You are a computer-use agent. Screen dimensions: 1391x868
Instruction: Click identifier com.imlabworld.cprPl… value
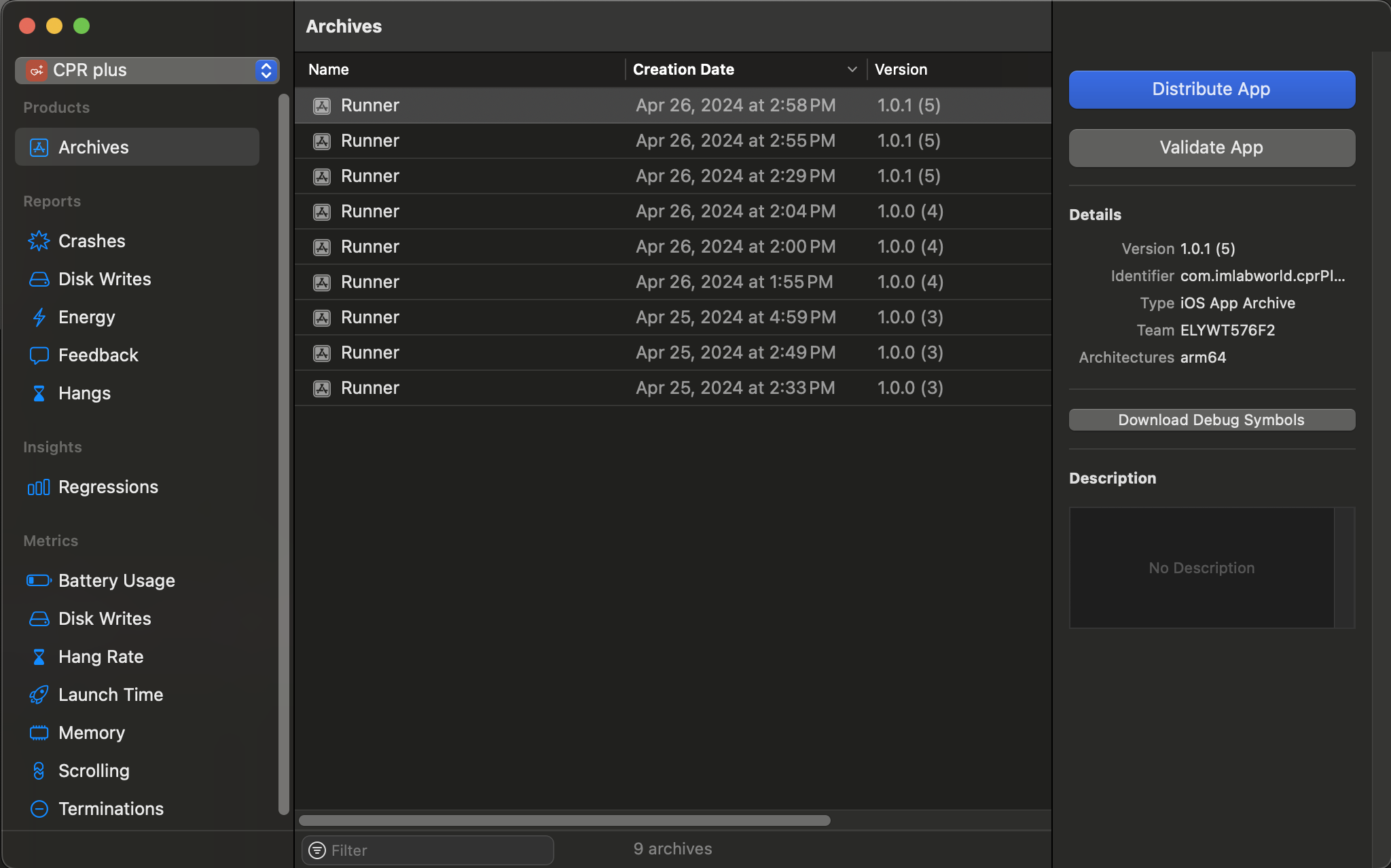(x=1263, y=276)
